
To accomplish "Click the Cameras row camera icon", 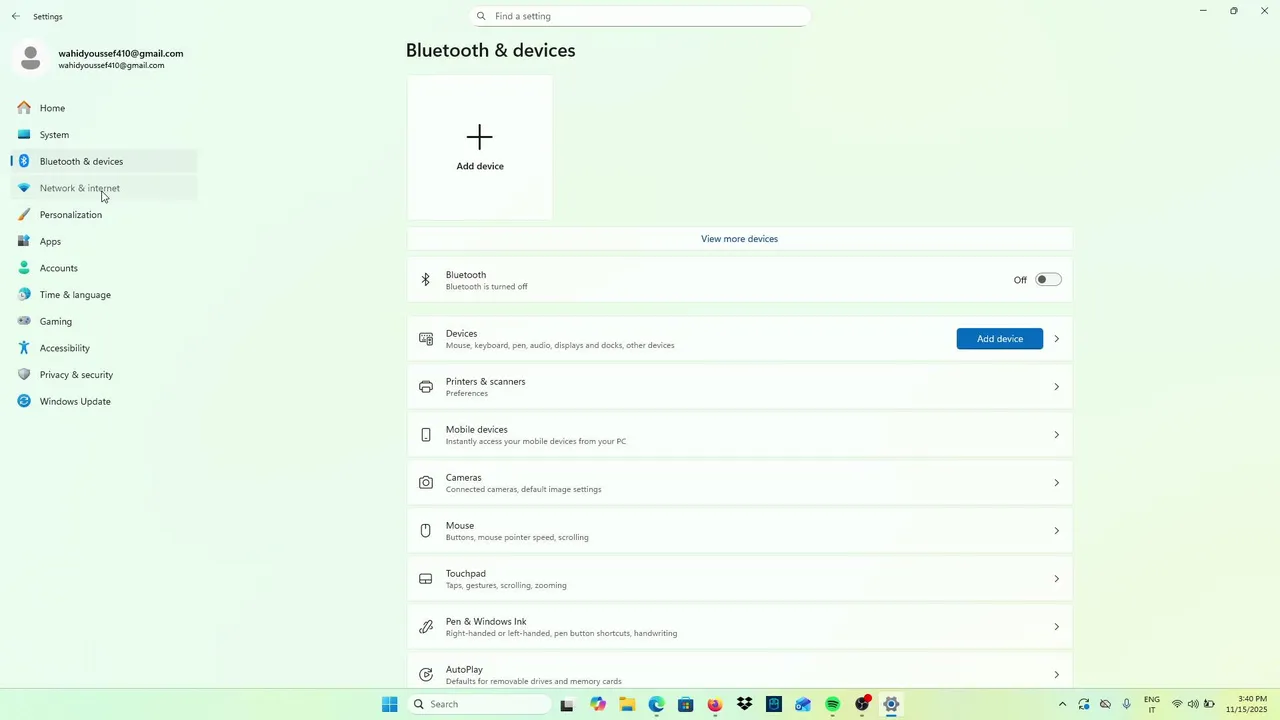I will (x=426, y=483).
